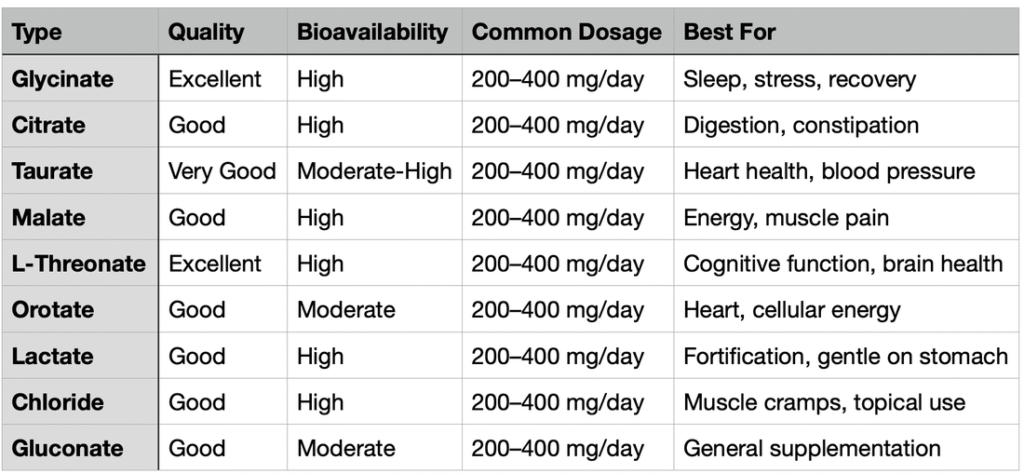The image size is (1024, 474).
Task: Select the "General supplementation" cell
Action: tap(812, 448)
